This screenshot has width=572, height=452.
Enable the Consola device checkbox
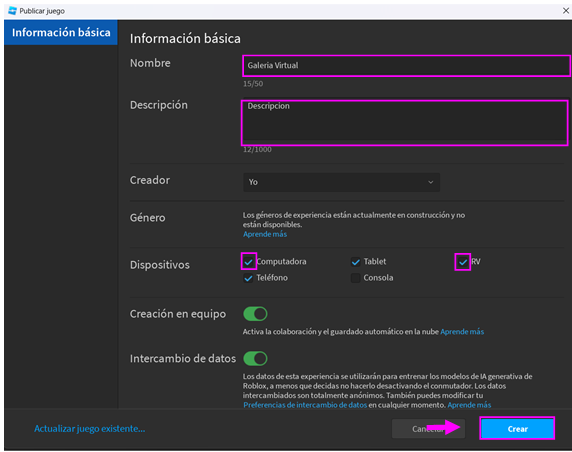[x=356, y=278]
